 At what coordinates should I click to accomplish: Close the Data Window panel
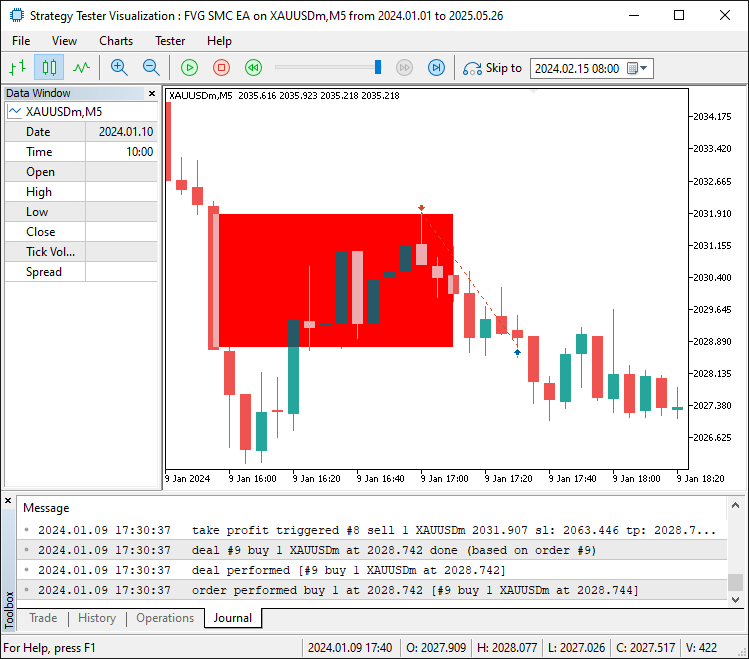pyautogui.click(x=152, y=93)
